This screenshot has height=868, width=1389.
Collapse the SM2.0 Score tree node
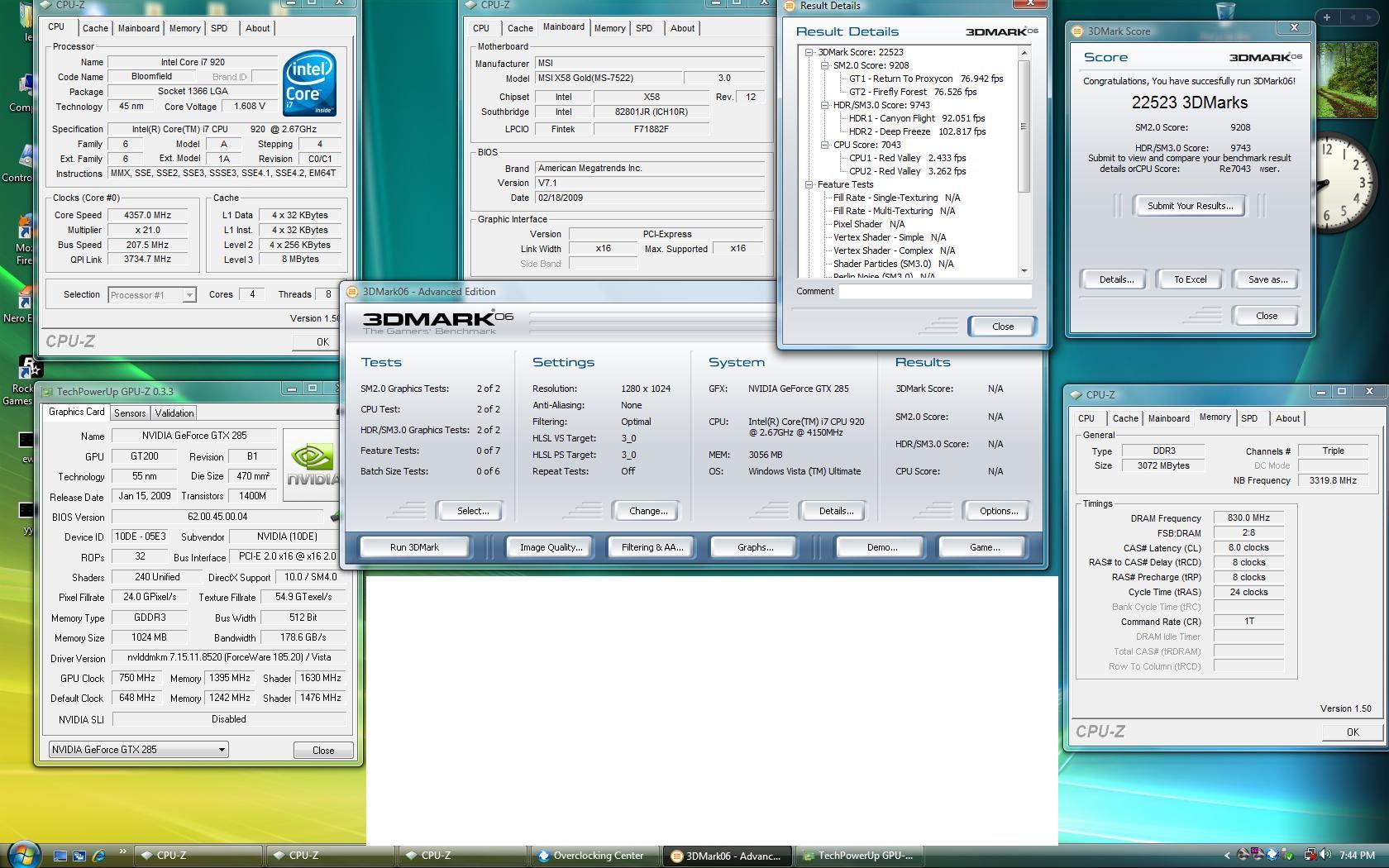[x=824, y=65]
